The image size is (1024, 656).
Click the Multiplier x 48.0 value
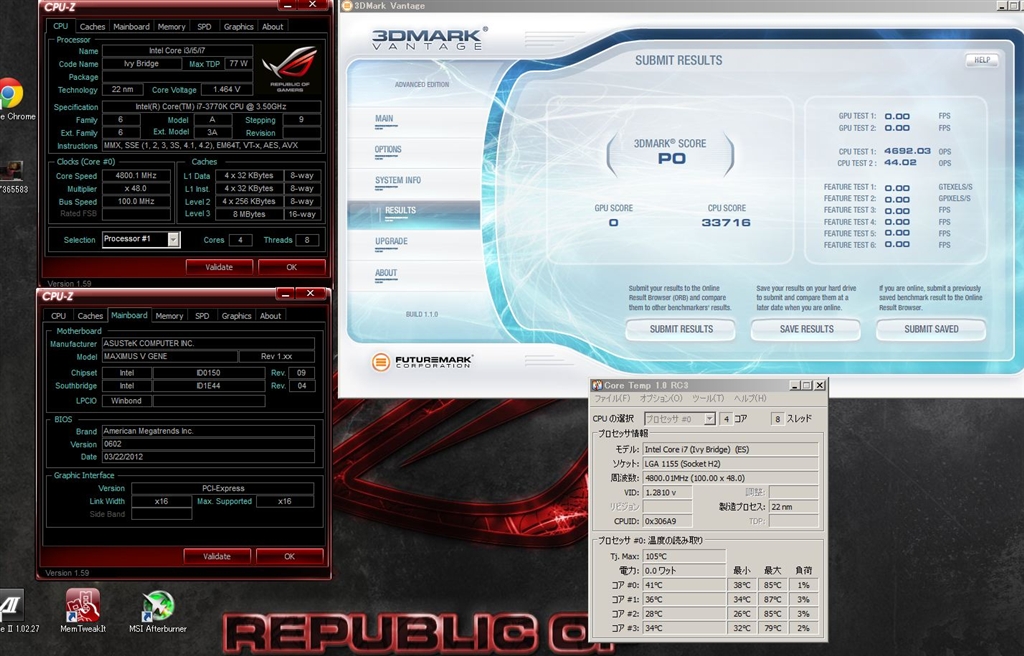coord(136,189)
